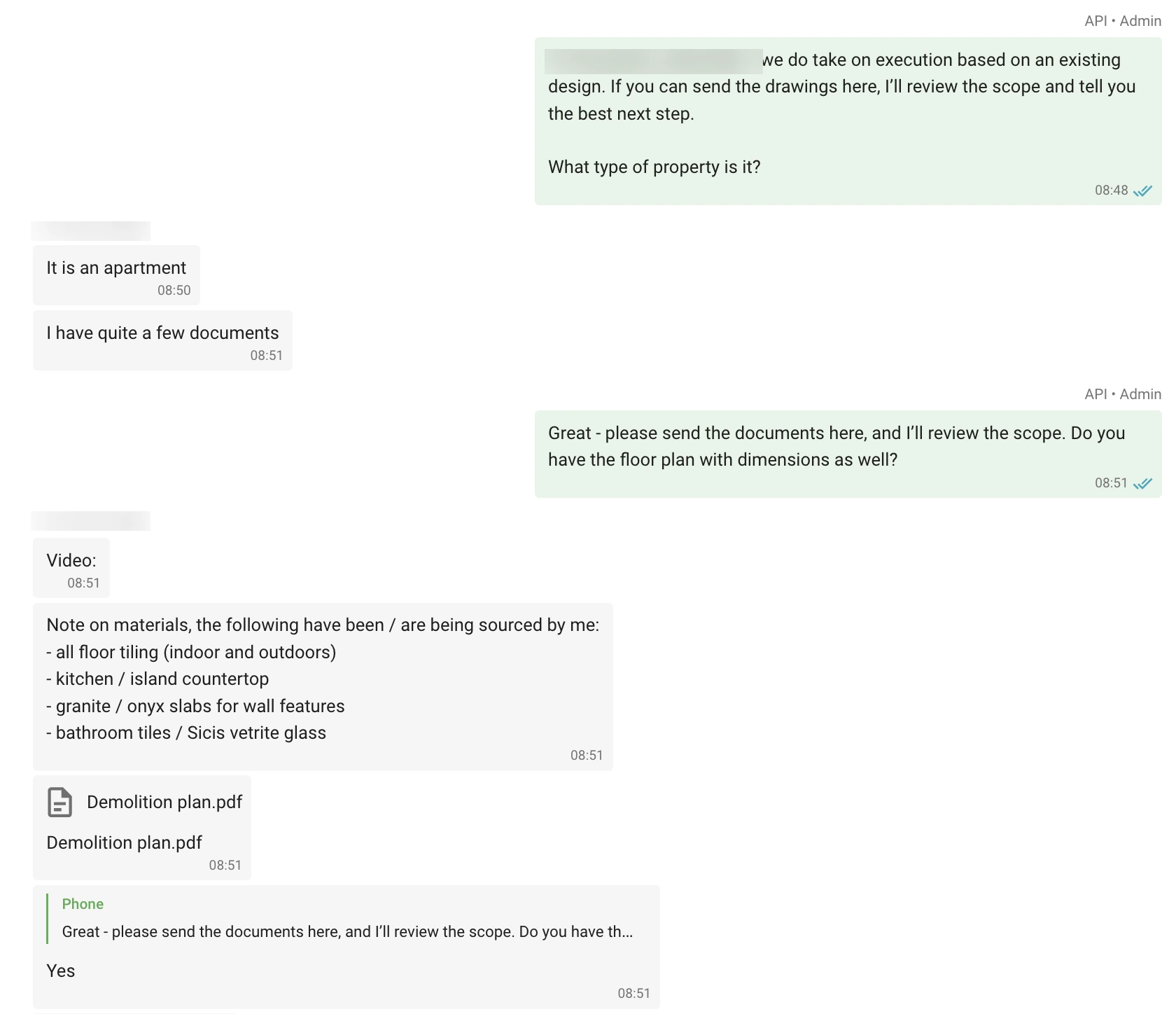Click read receipt checkmarks on 08:48 message
Image resolution: width=1176 pixels, height=1014 pixels.
1143,191
